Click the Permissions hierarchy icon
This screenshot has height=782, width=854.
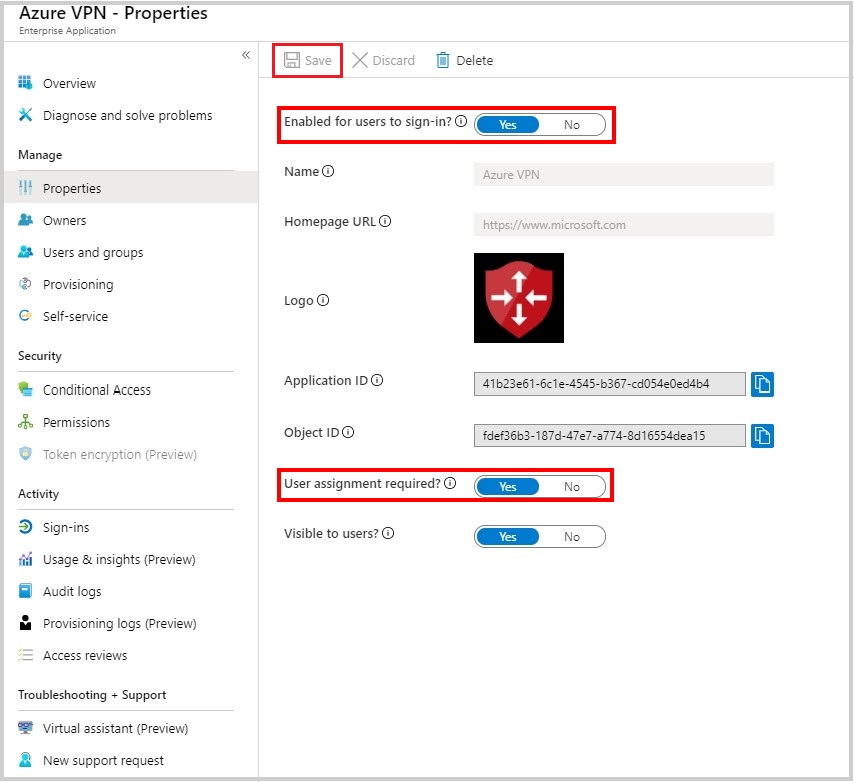coord(25,421)
